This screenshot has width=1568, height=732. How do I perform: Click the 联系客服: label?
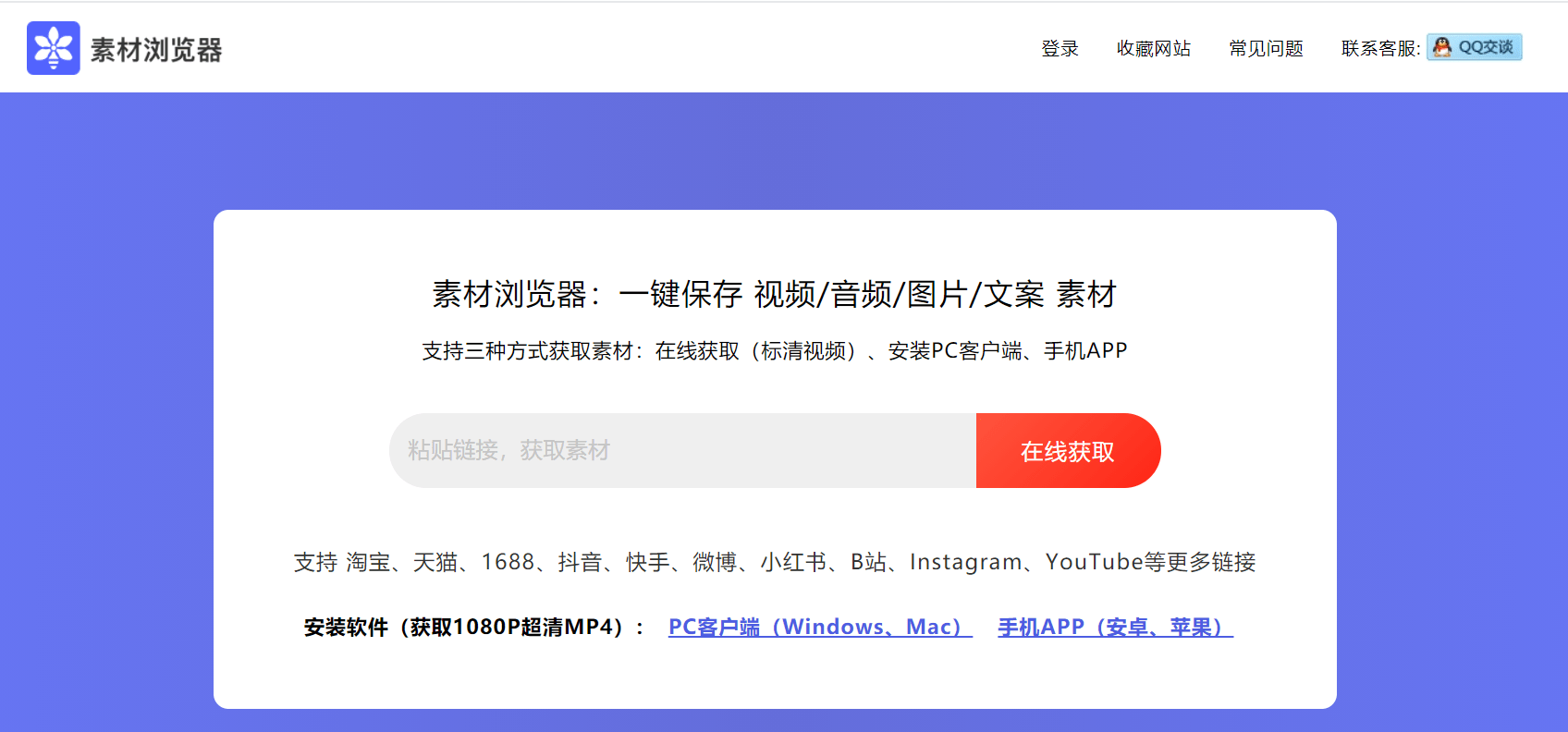tap(1381, 48)
